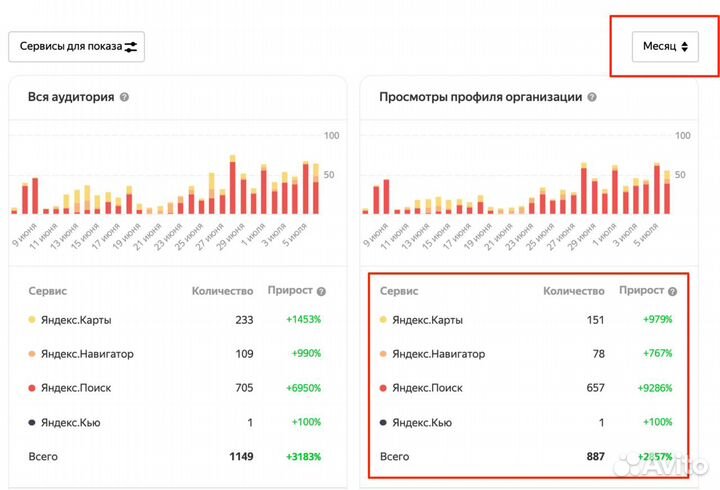The width and height of the screenshot is (720, 490).
Task: Click the yellow Яндекс.Карты legend dot, left table
Action: pyautogui.click(x=32, y=320)
